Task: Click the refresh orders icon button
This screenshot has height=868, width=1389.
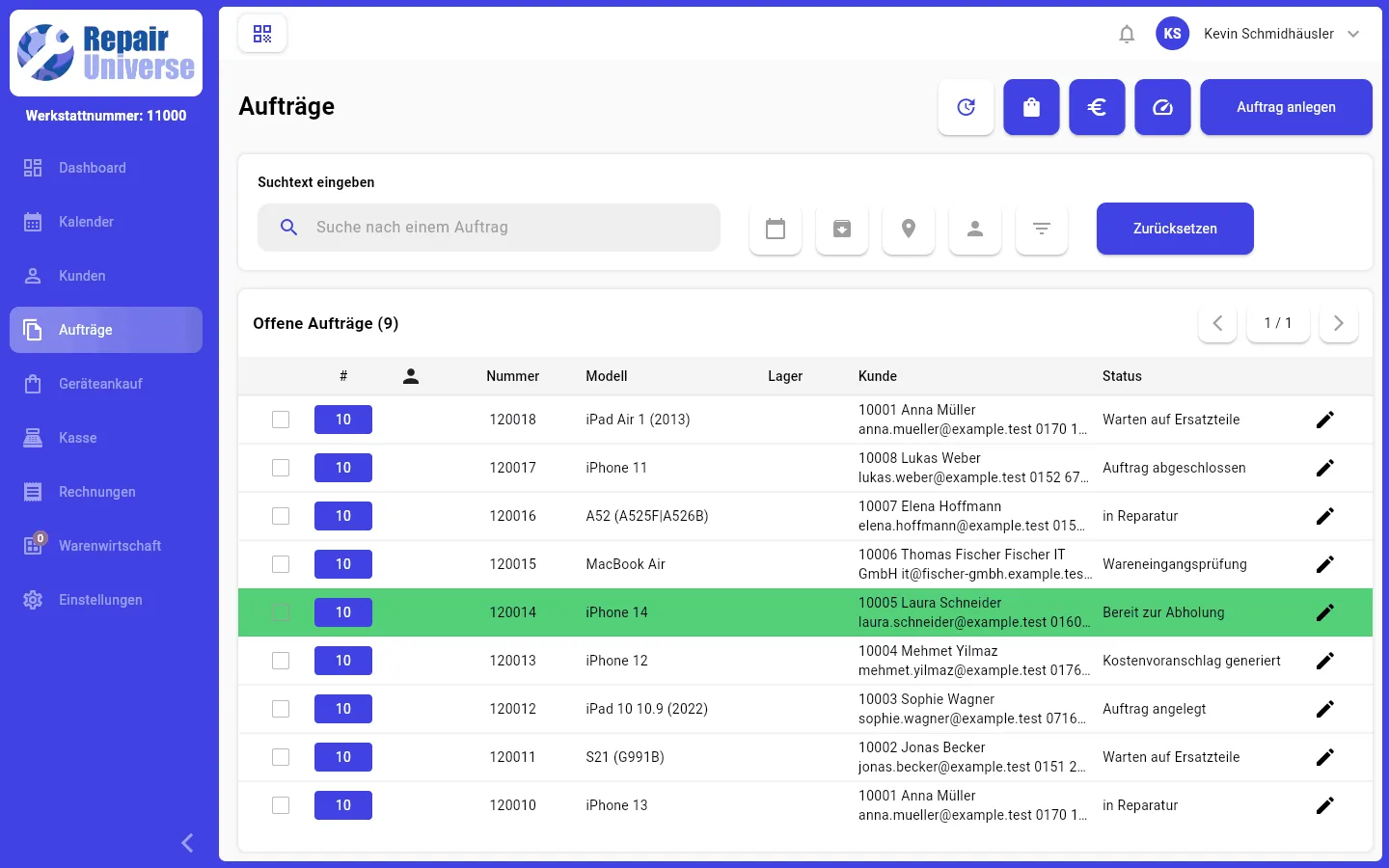Action: pos(967,107)
